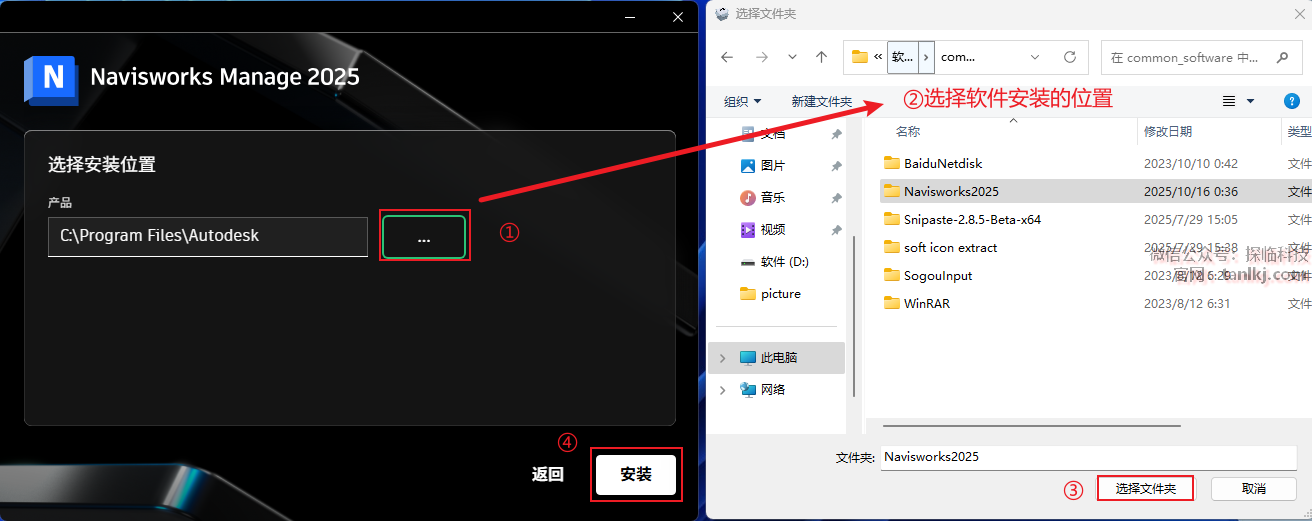Viewport: 1312px width, 521px height.
Task: Go up one level with the up arrow
Action: pyautogui.click(x=821, y=57)
